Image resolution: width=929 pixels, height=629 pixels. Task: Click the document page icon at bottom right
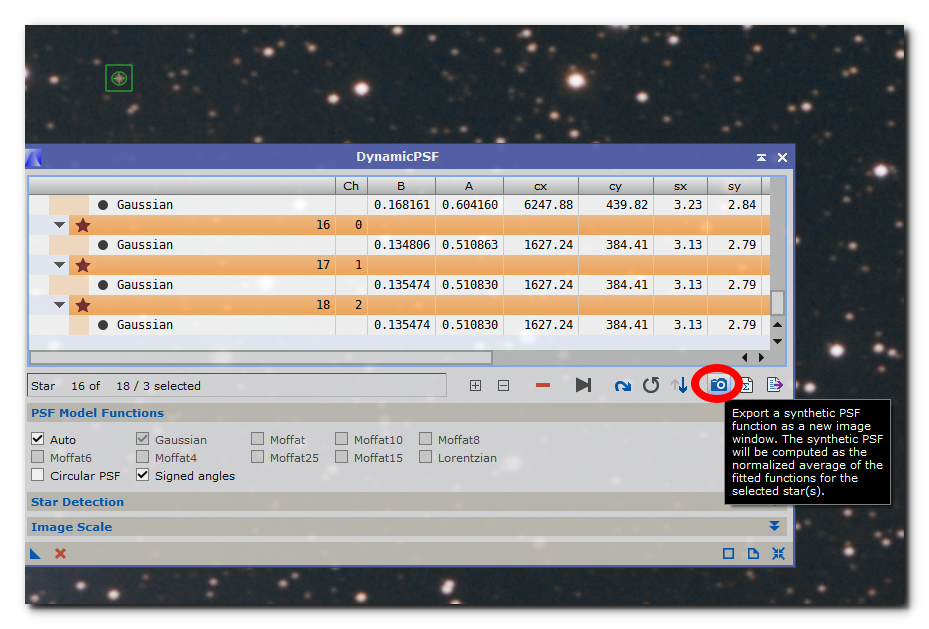pyautogui.click(x=753, y=554)
